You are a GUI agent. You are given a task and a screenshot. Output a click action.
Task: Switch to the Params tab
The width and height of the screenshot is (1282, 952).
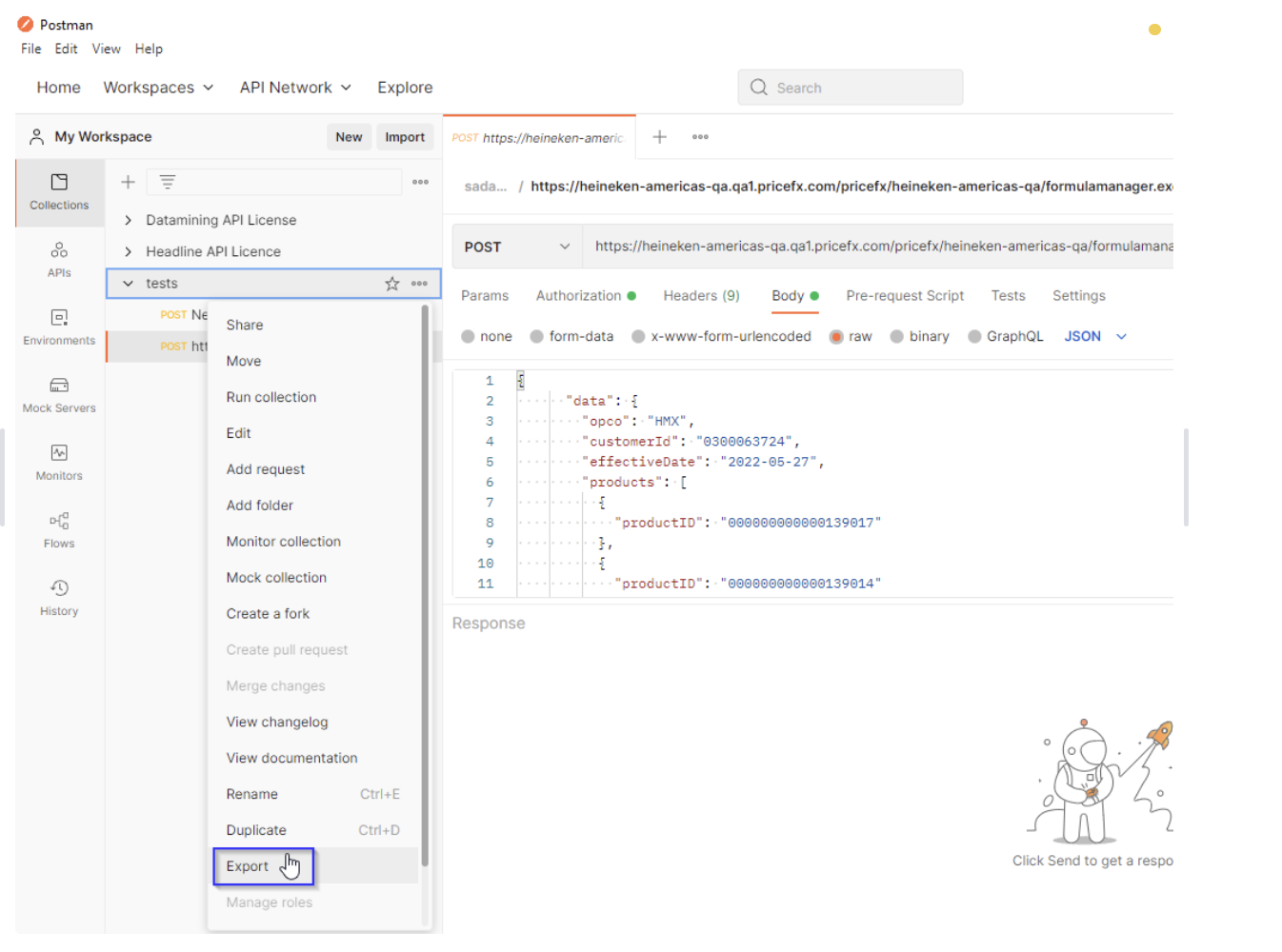click(485, 296)
